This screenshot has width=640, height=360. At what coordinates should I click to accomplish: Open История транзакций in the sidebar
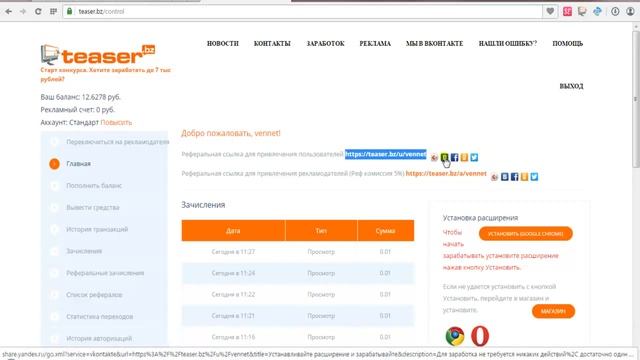pos(97,229)
